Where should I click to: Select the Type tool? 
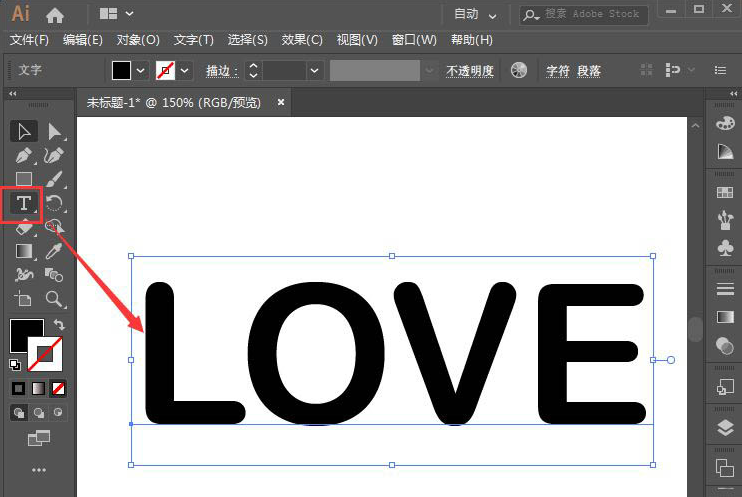[23, 204]
